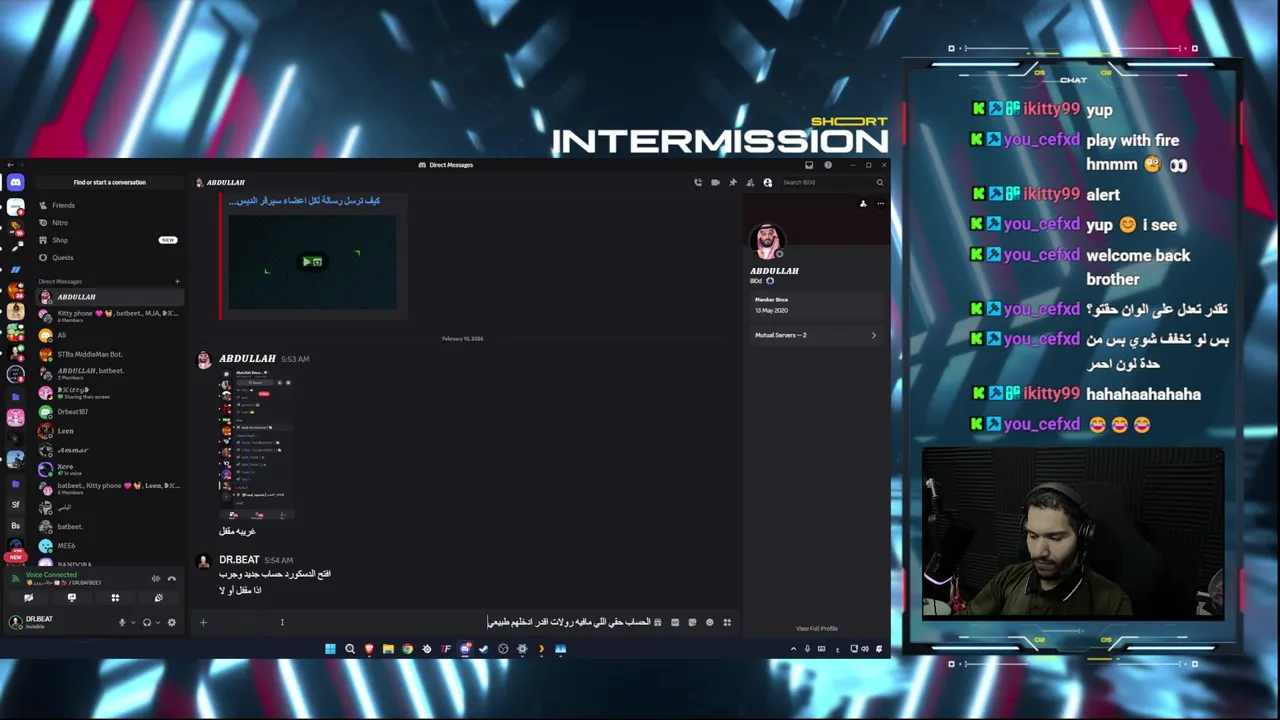
Task: Open pinned messages in the DM header
Action: point(733,182)
